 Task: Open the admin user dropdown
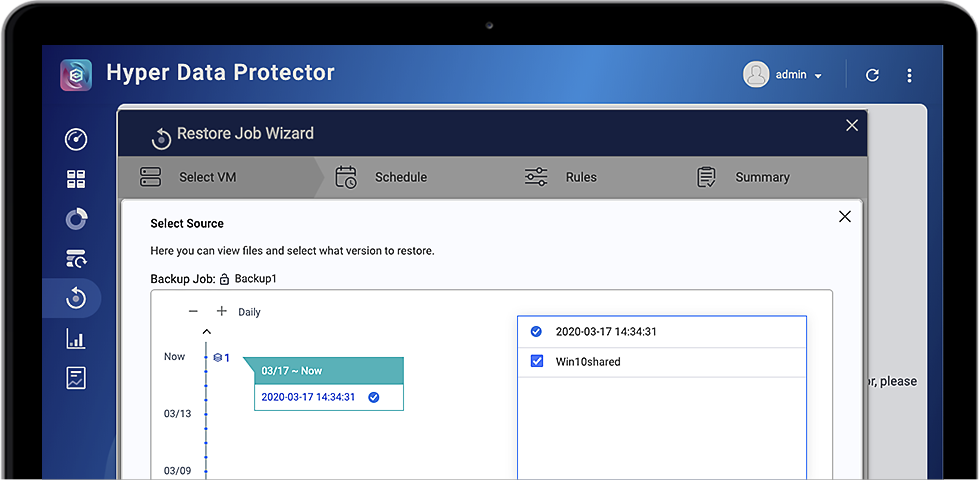(x=783, y=75)
